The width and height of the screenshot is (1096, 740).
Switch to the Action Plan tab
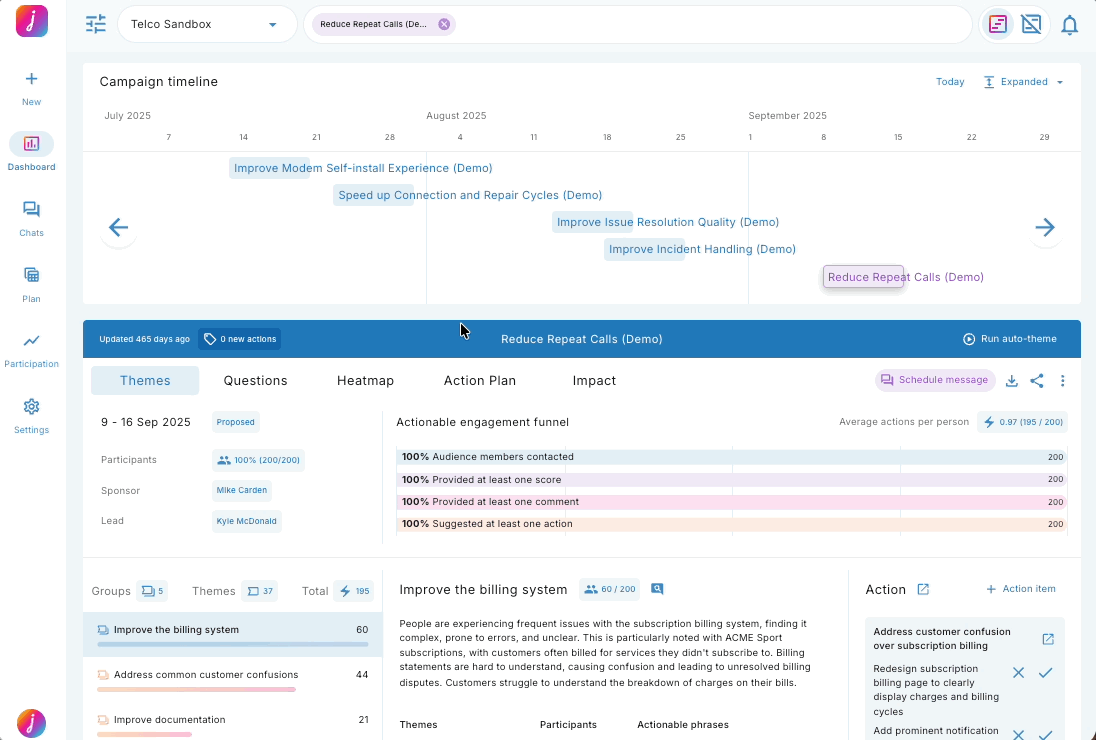point(479,381)
